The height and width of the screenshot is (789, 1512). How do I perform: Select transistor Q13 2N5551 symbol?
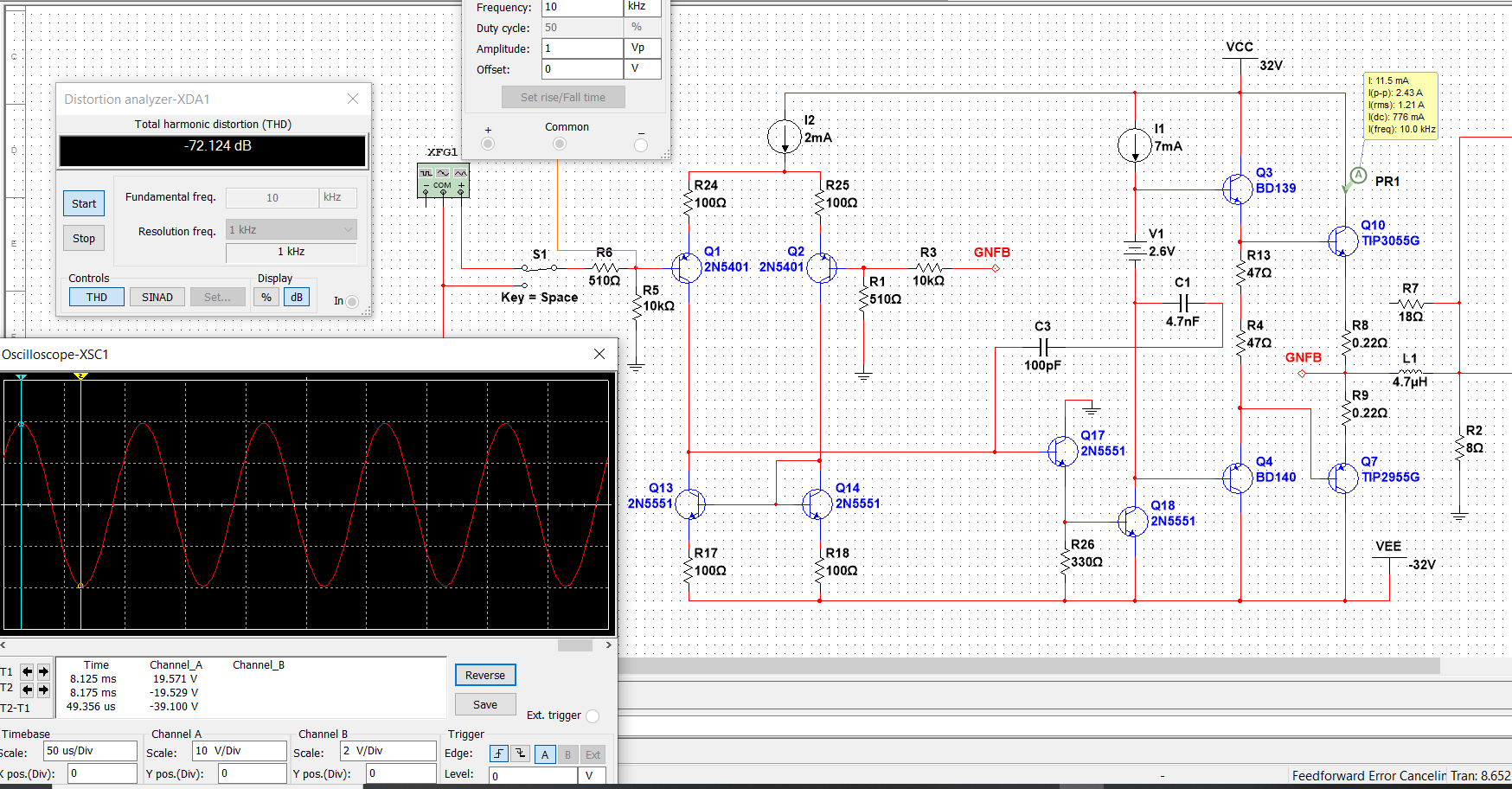[x=690, y=504]
